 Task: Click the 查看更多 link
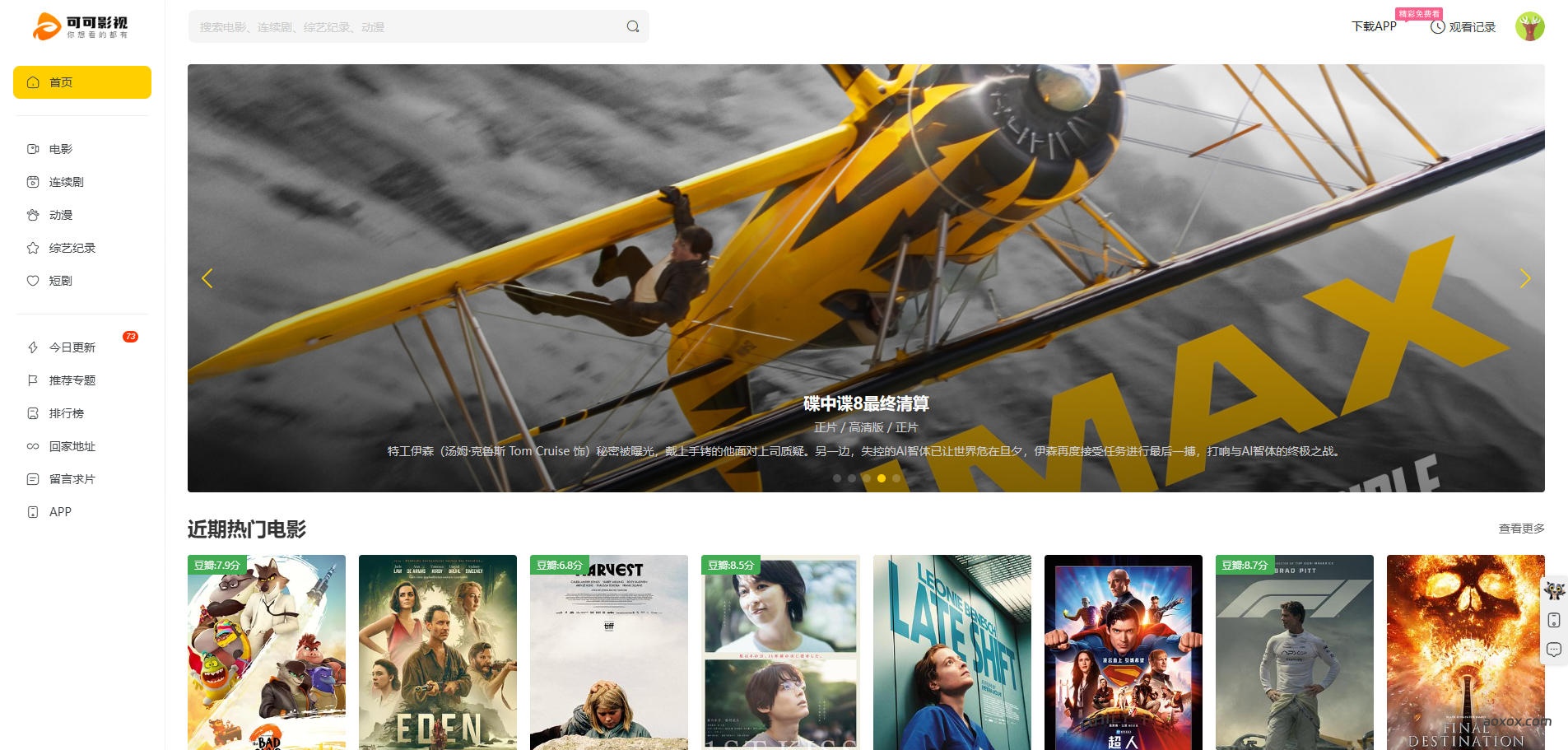tap(1521, 529)
